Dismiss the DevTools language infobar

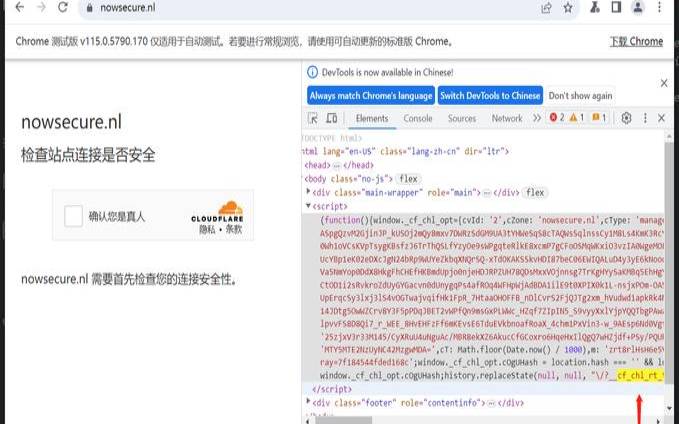tap(664, 83)
